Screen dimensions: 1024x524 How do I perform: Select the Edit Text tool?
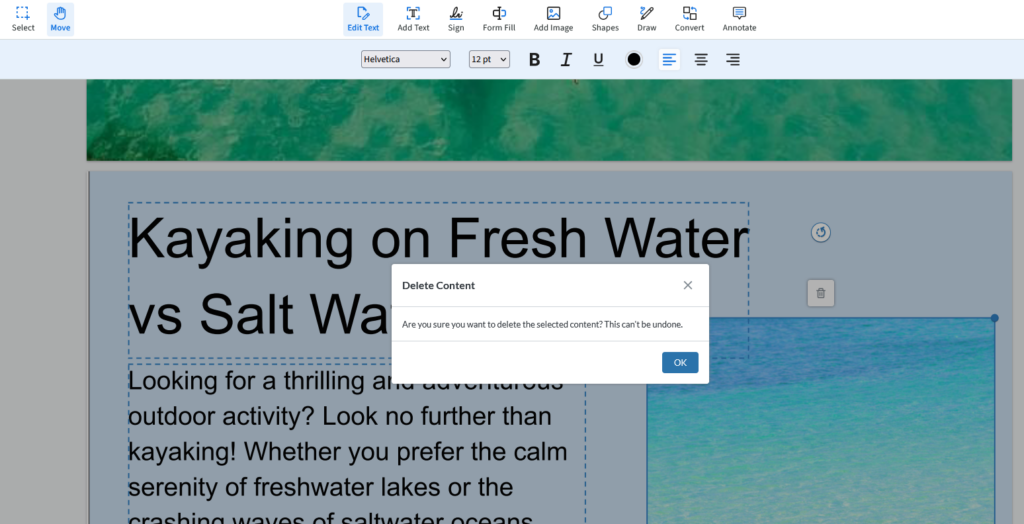coord(363,18)
